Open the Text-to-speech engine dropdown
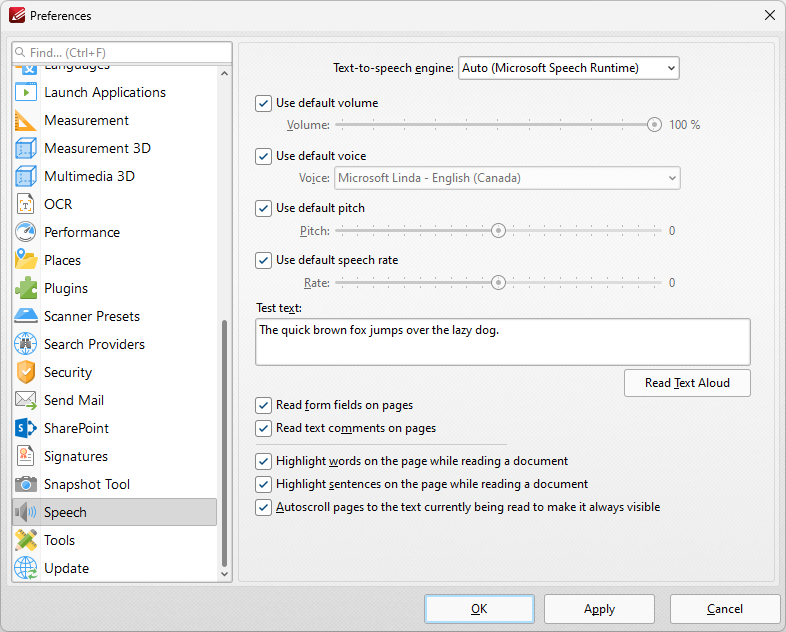Screen dimensions: 786x632 tap(569, 68)
